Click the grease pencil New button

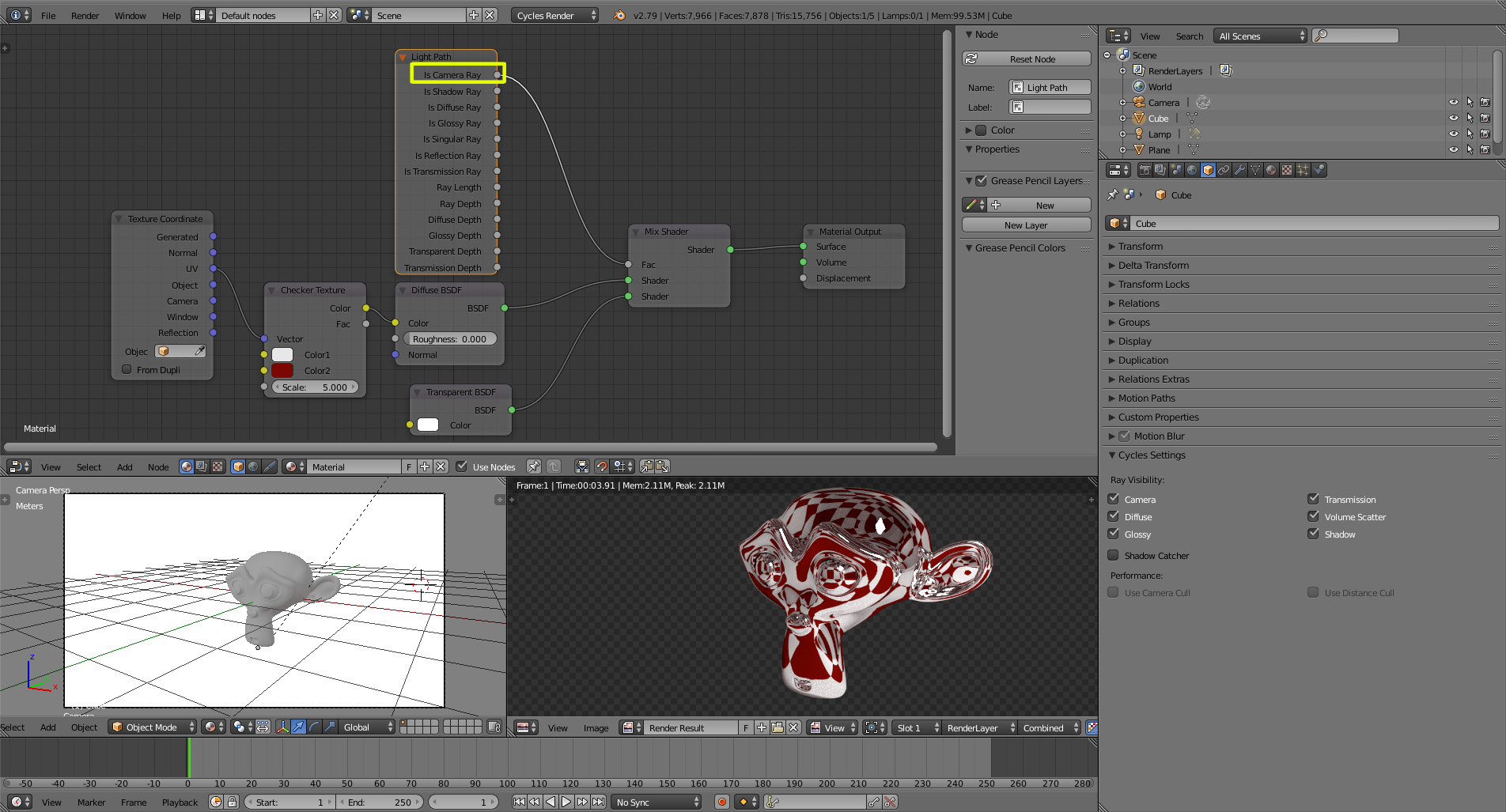(1039, 205)
